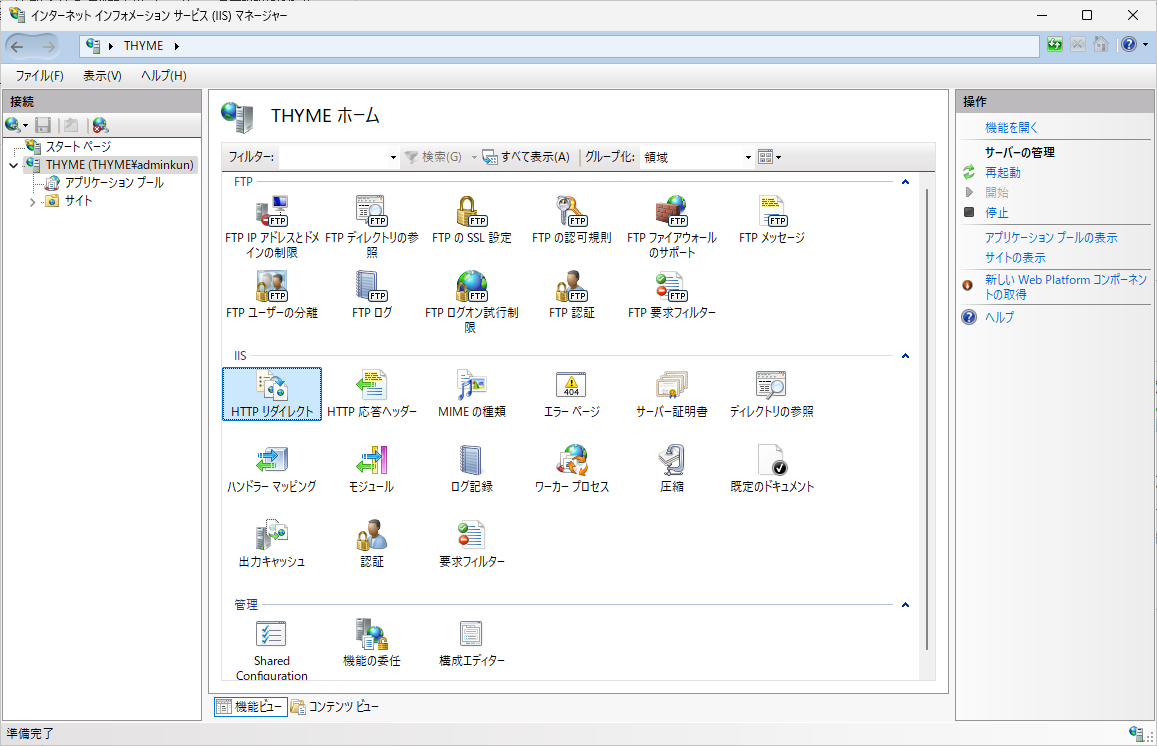This screenshot has height=746, width=1157.
Task: Expand the サイト tree node
Action: pyautogui.click(x=32, y=201)
